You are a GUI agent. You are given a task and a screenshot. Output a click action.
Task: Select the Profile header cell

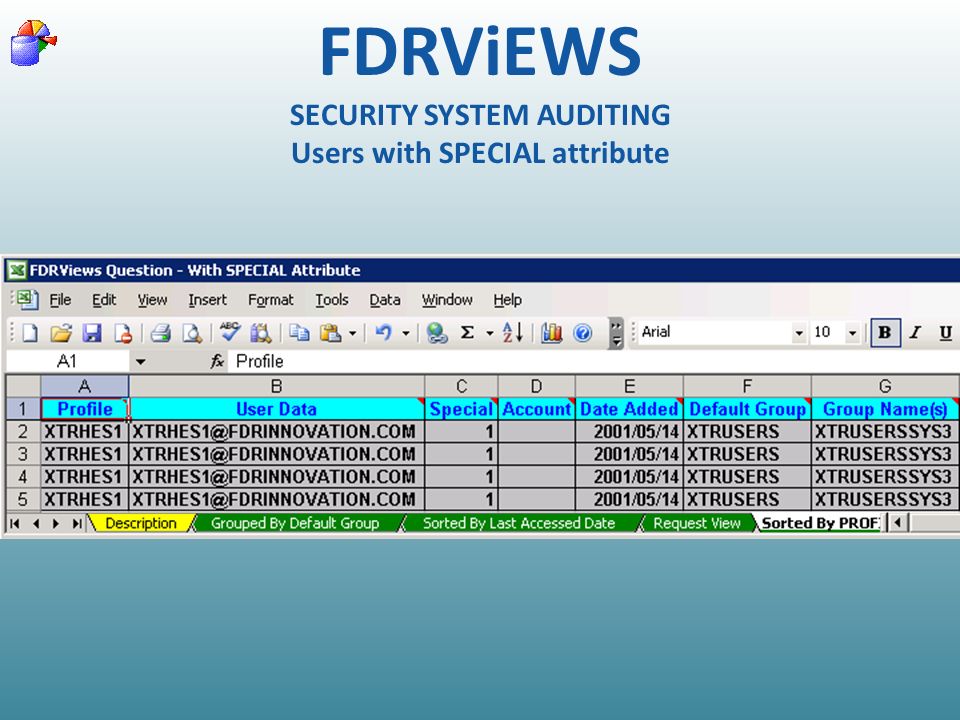point(85,409)
